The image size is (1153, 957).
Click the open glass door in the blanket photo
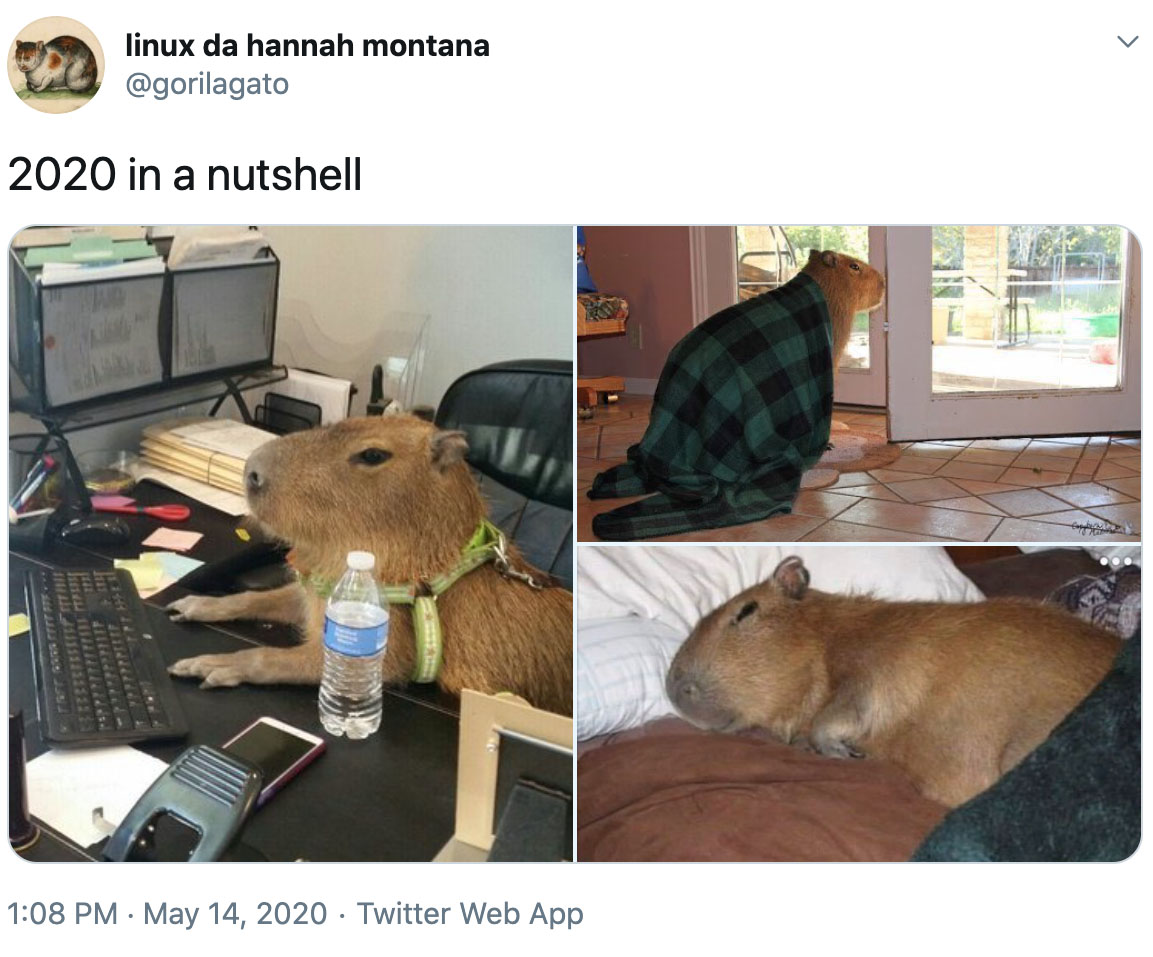tap(1013, 331)
